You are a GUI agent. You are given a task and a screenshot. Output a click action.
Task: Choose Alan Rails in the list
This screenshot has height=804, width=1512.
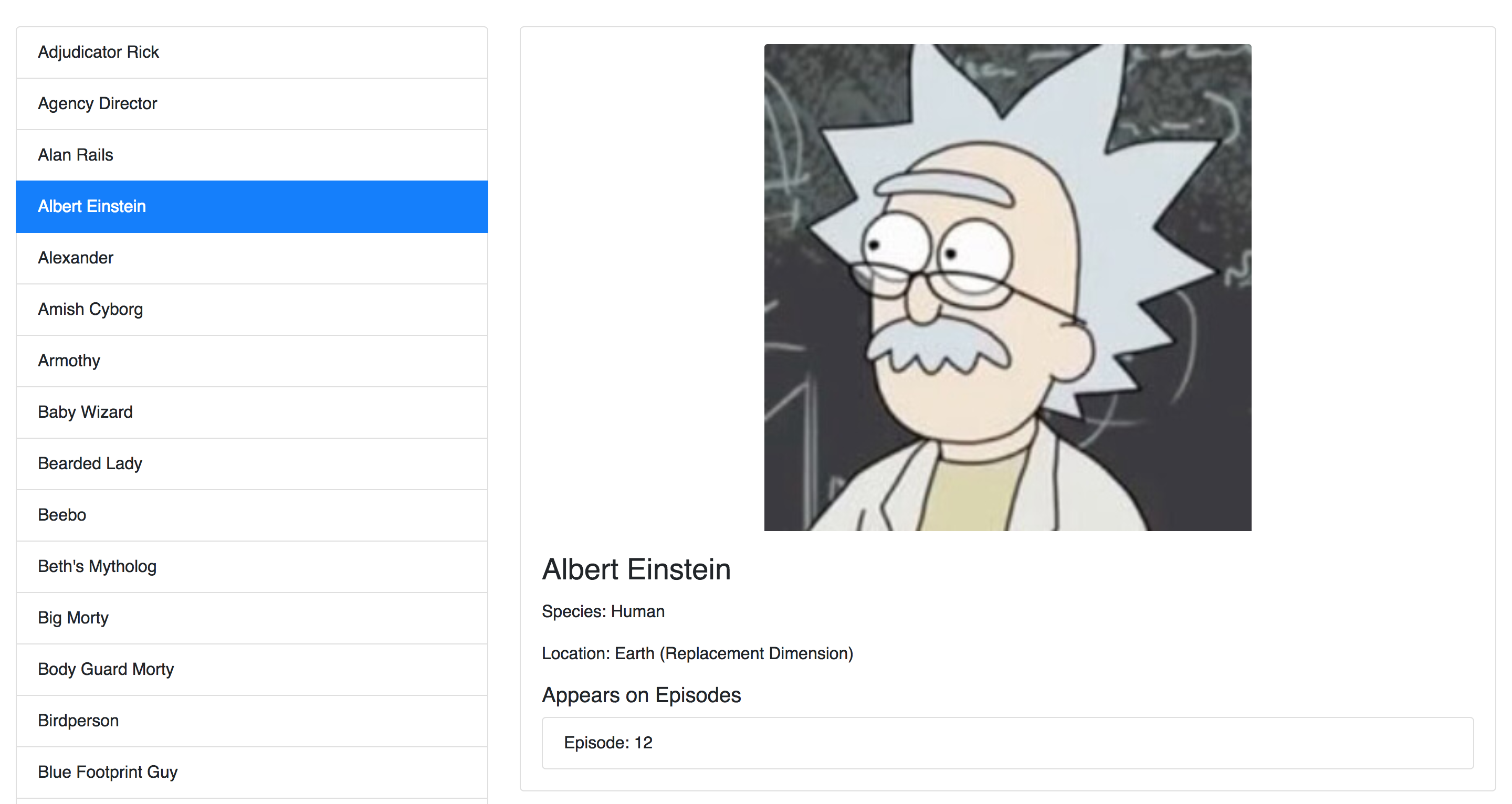pyautogui.click(x=252, y=155)
